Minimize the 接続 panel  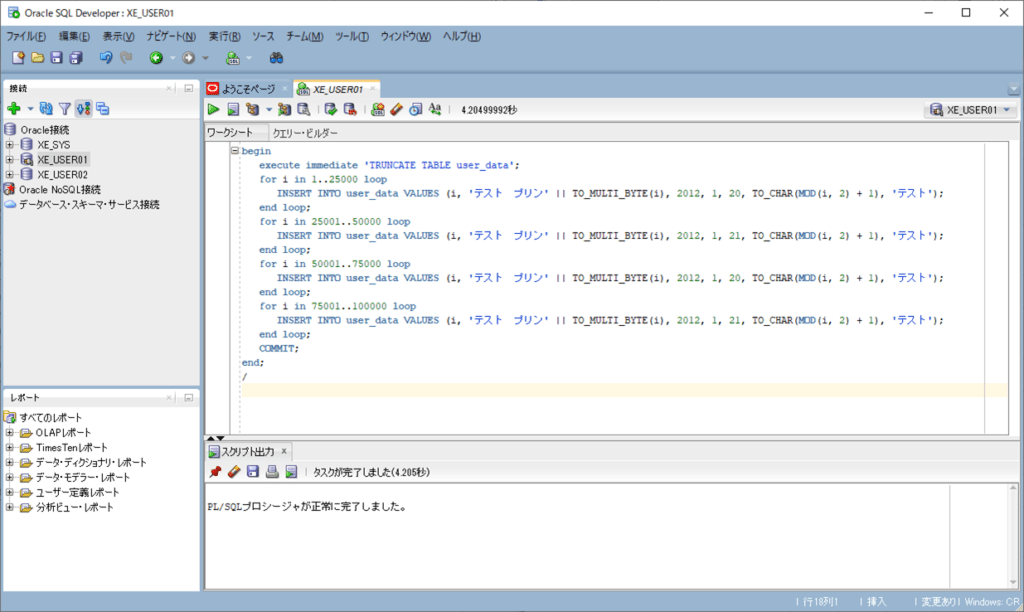pyautogui.click(x=189, y=88)
